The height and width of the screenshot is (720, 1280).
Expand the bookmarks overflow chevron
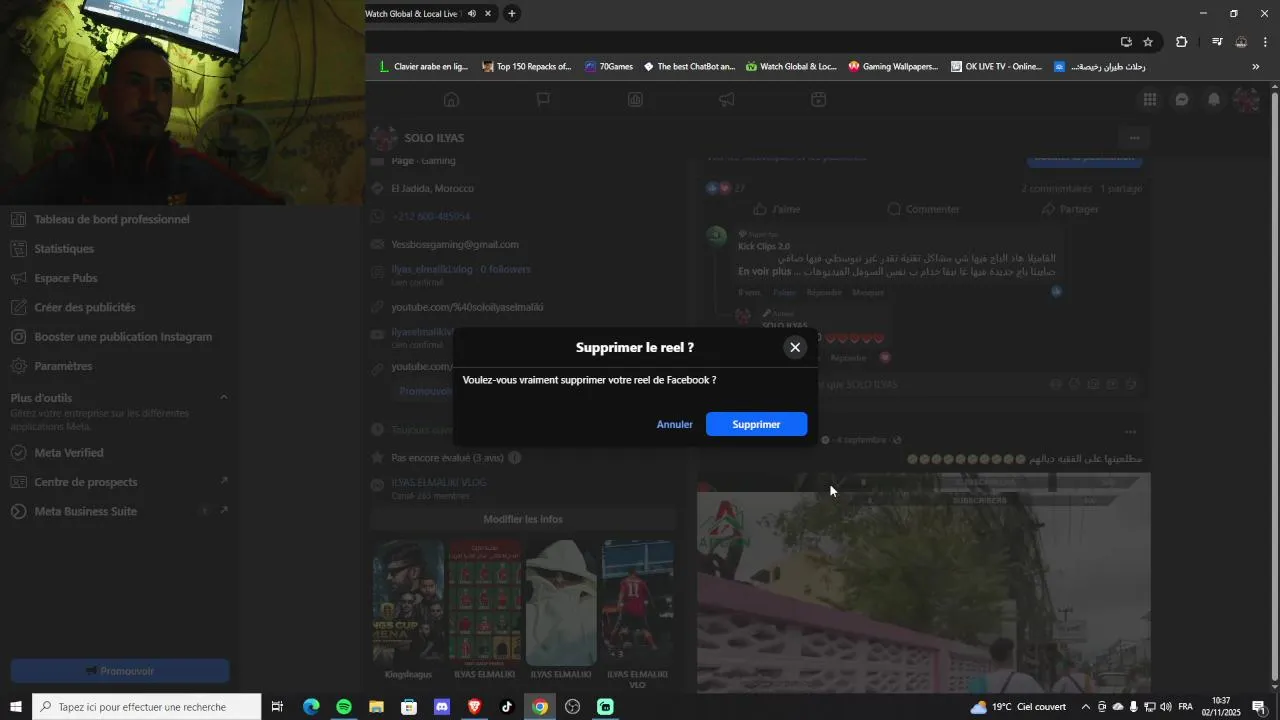coord(1256,67)
